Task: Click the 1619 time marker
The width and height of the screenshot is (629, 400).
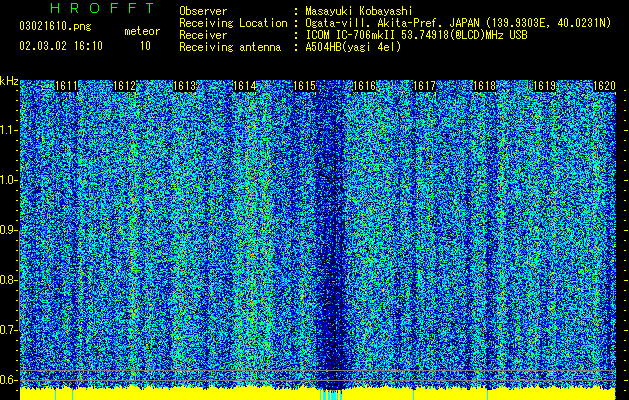Action: point(544,86)
